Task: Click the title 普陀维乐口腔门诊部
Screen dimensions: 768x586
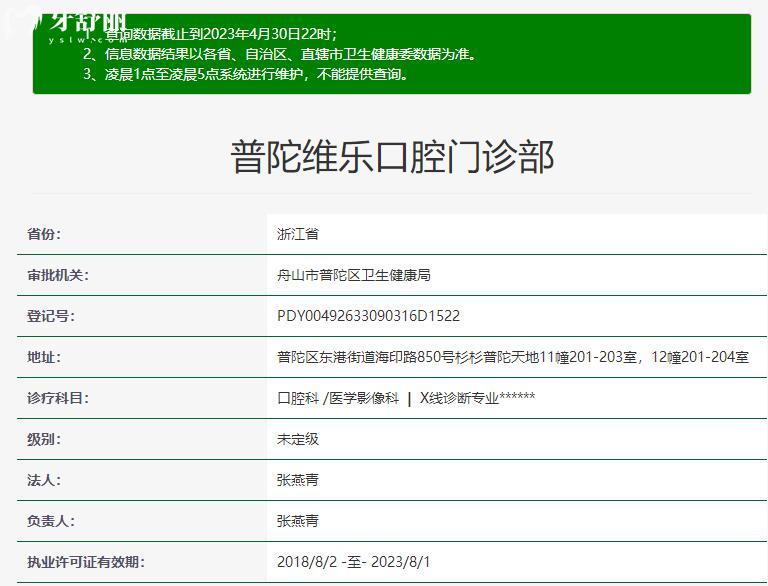Action: [x=392, y=157]
